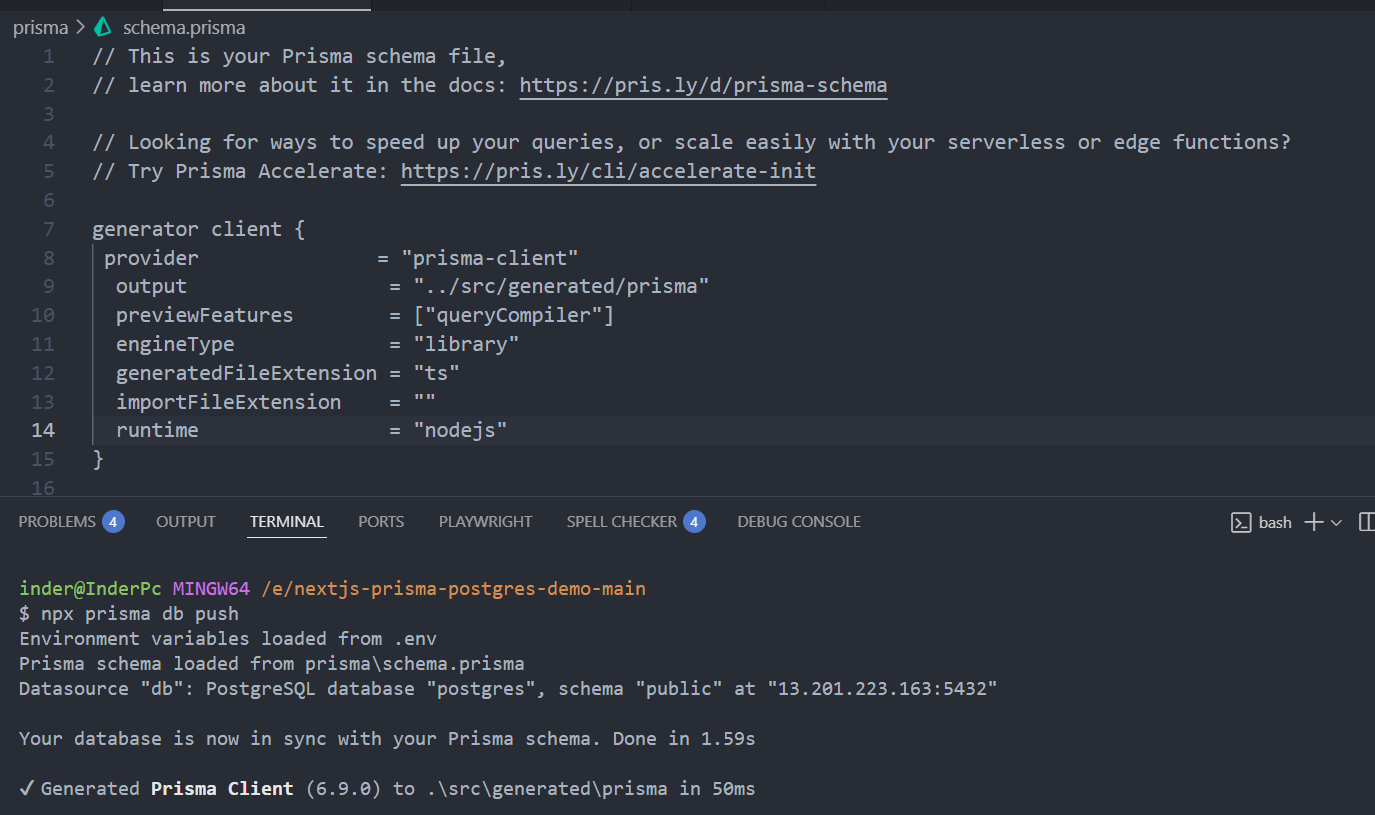Open the pris.ly/d/prisma-schema docs link
This screenshot has height=815, width=1375.
click(x=703, y=85)
